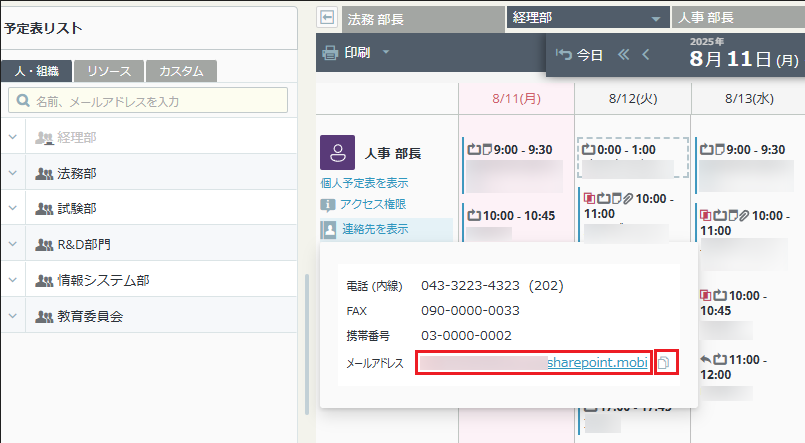Click 連絡先を表示 link
The width and height of the screenshot is (805, 443).
[x=375, y=229]
